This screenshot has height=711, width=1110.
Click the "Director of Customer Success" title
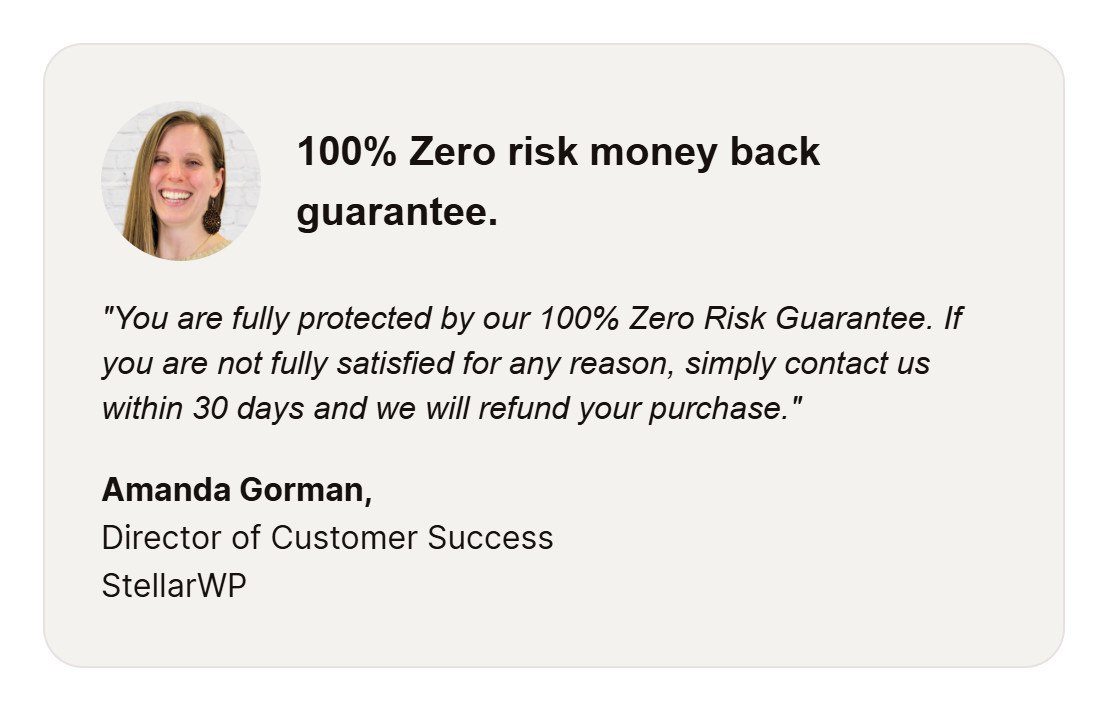pyautogui.click(x=327, y=538)
